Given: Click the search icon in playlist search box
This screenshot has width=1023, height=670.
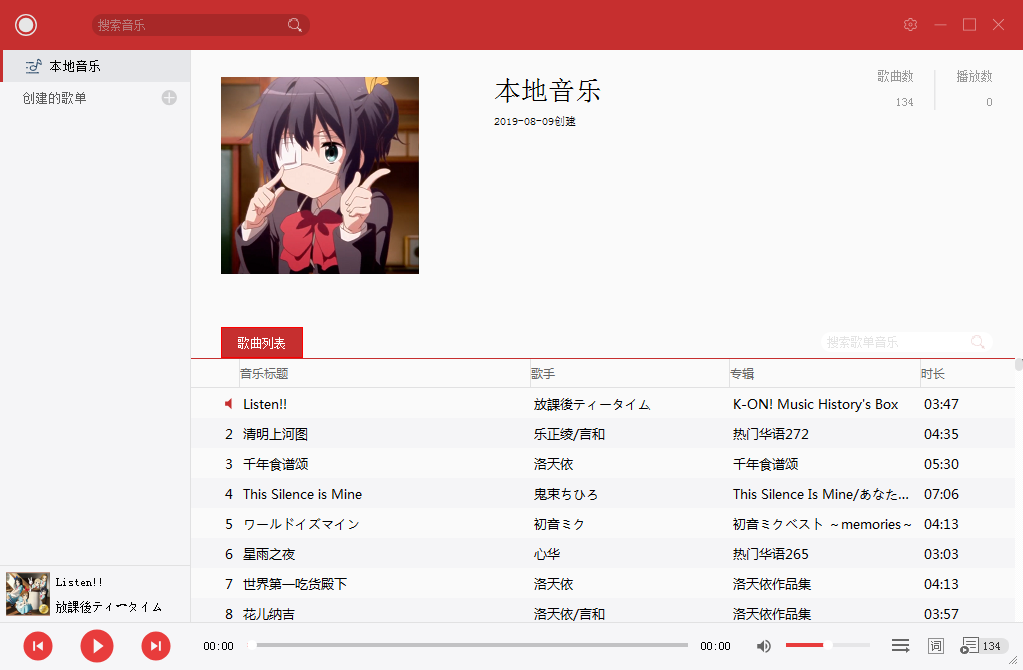Looking at the screenshot, I should click(x=977, y=342).
